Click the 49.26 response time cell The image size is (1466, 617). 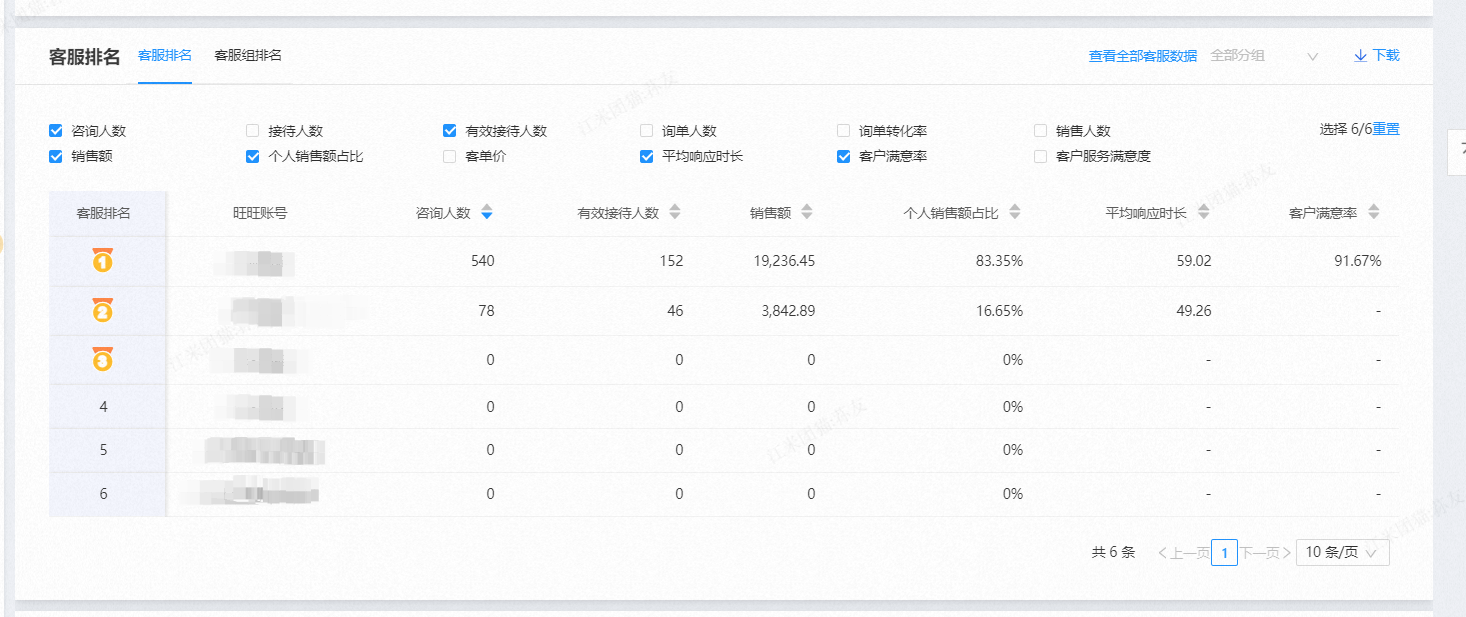coord(1195,311)
